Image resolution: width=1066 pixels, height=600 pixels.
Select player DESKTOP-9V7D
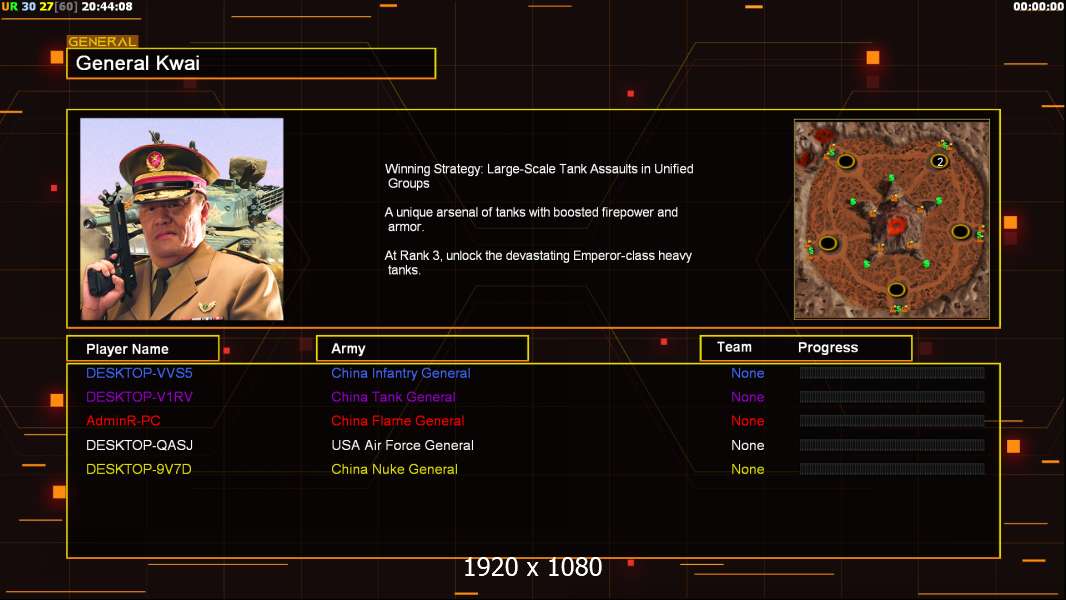pyautogui.click(x=139, y=469)
